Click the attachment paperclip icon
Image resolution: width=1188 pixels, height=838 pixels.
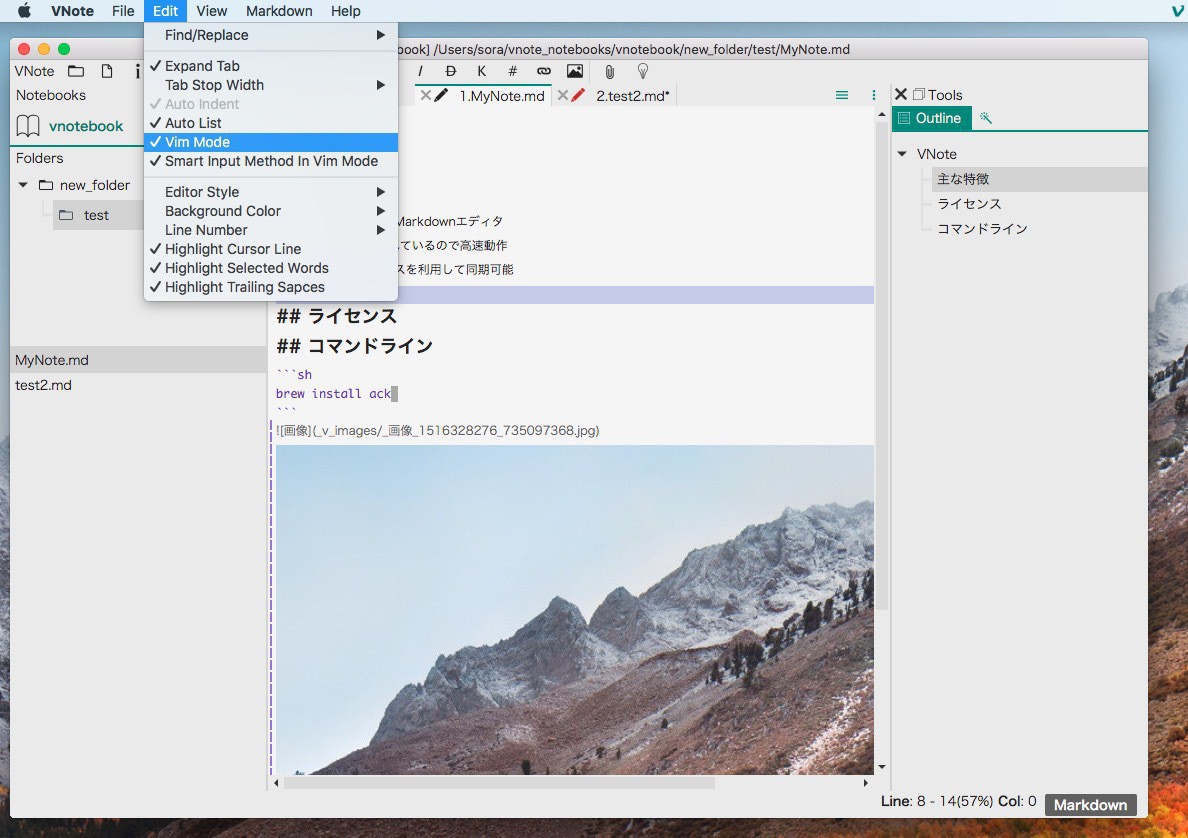[x=609, y=71]
